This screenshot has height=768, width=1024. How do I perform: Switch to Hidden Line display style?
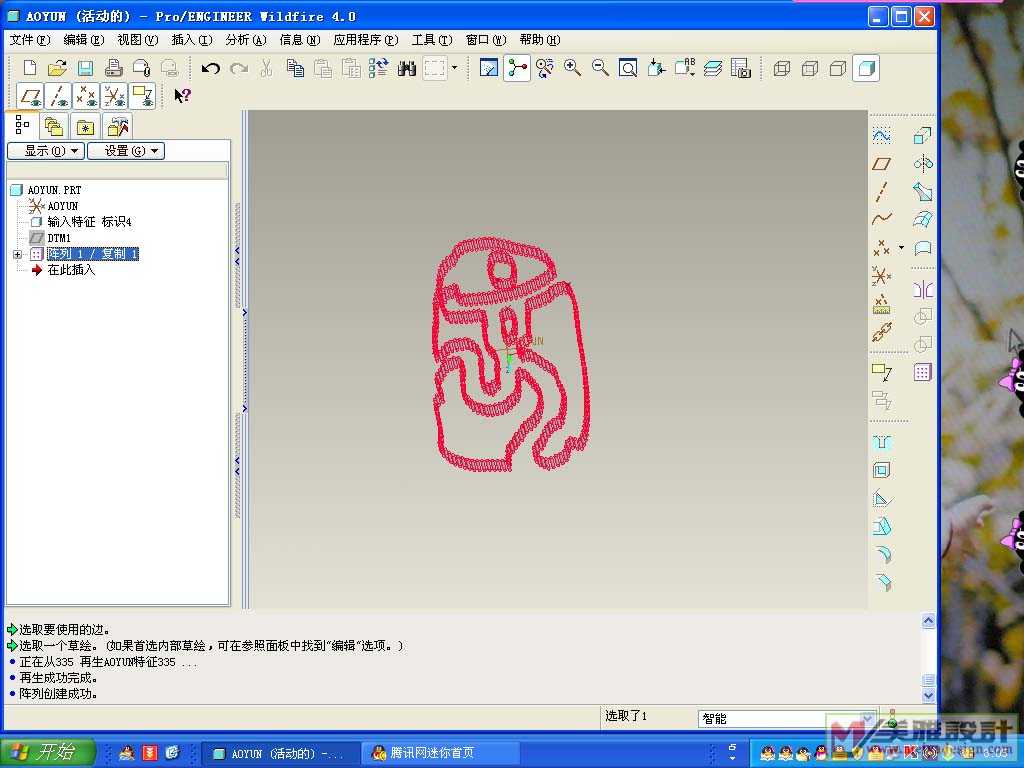810,68
